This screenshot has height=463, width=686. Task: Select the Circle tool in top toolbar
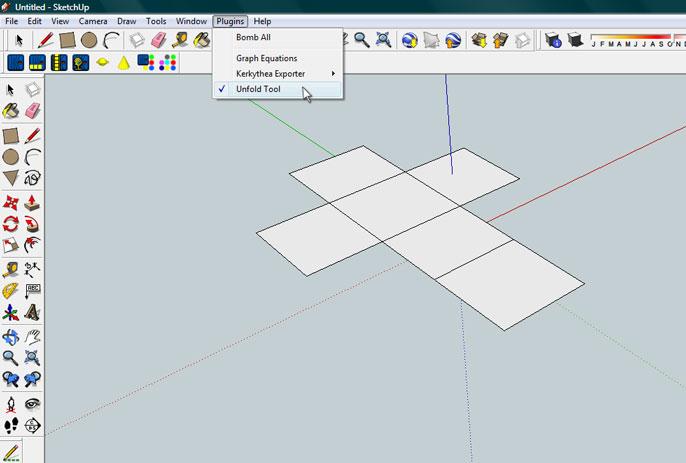pyautogui.click(x=88, y=40)
